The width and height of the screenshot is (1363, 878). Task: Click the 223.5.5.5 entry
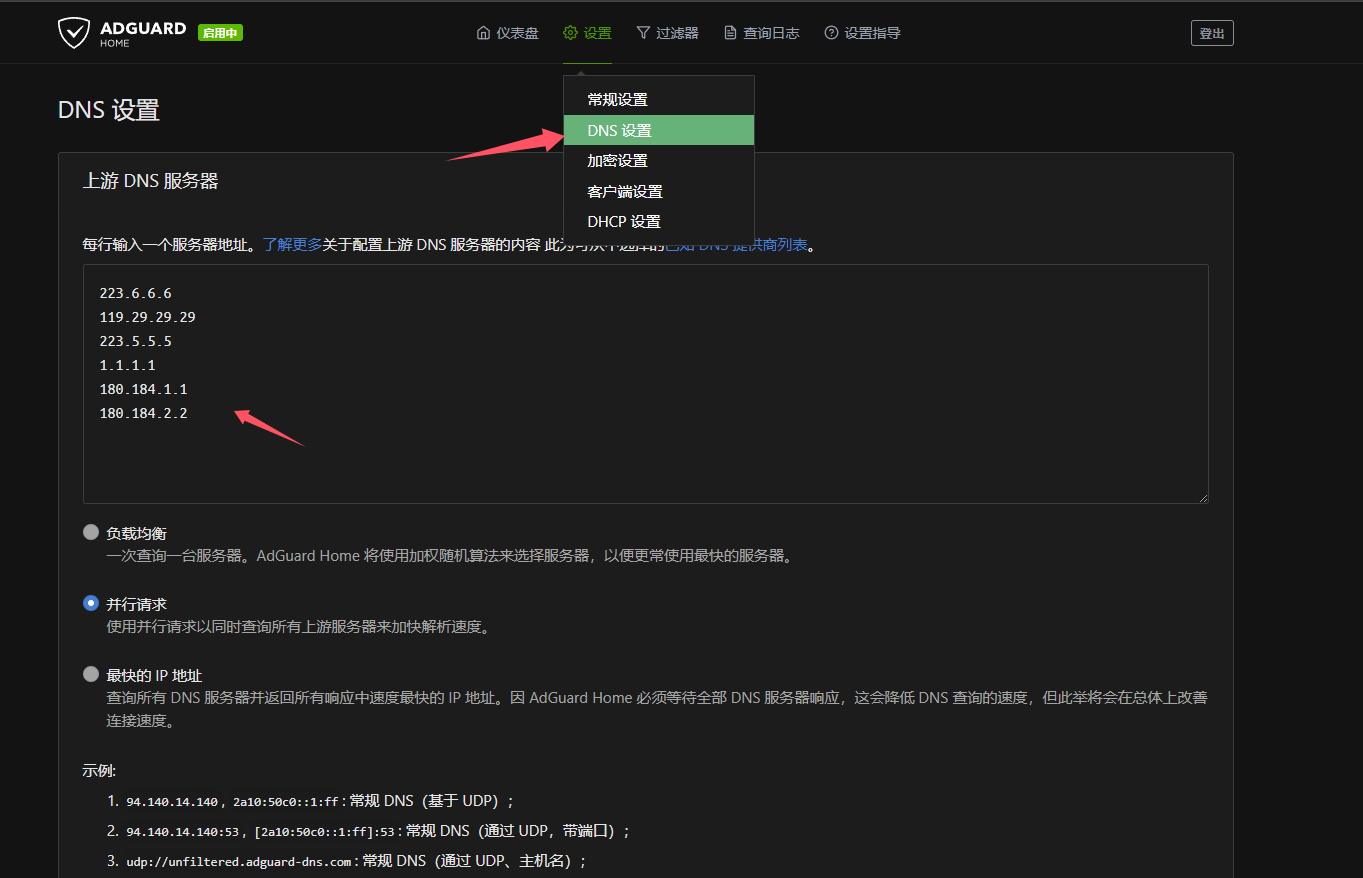135,341
